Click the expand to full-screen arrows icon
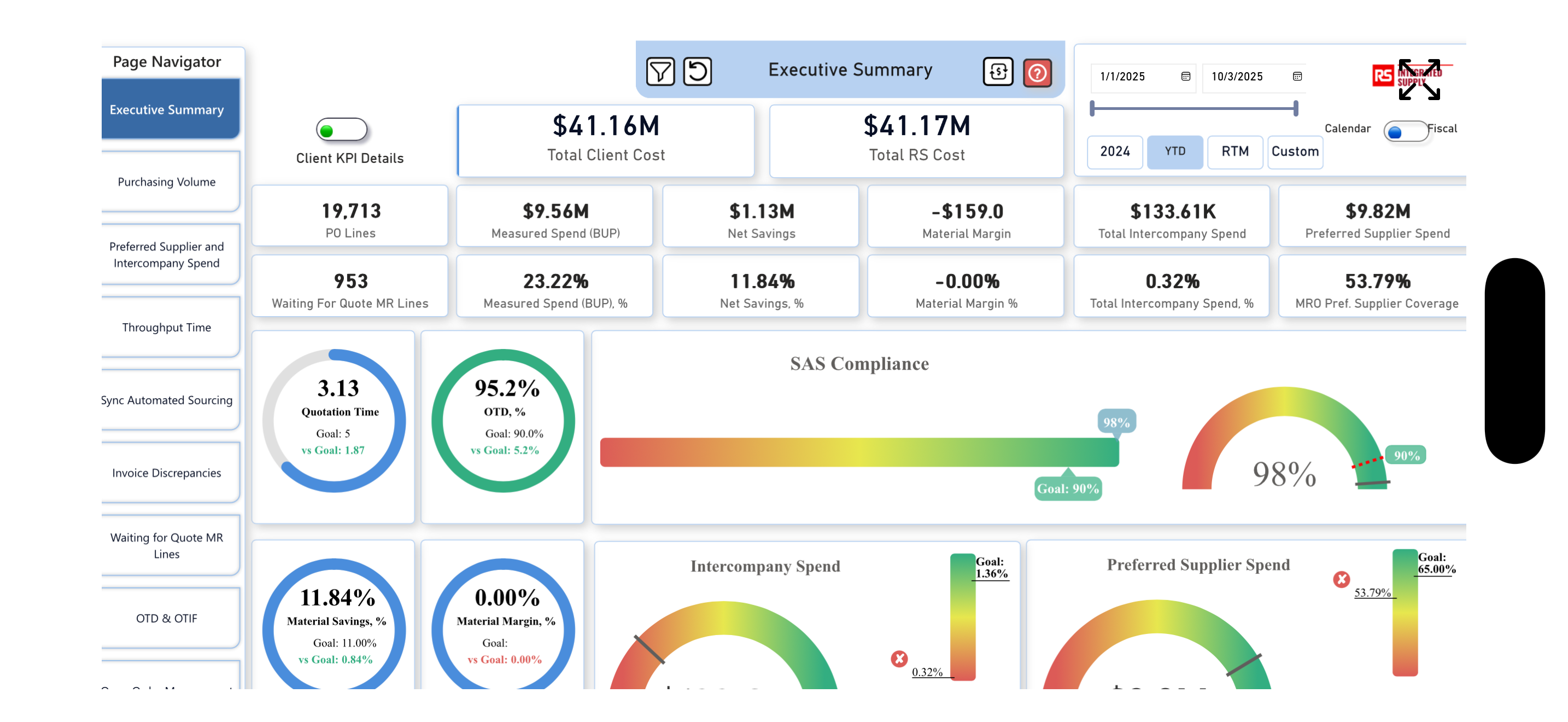Screen dimensions: 1568x722 pos(1419,80)
